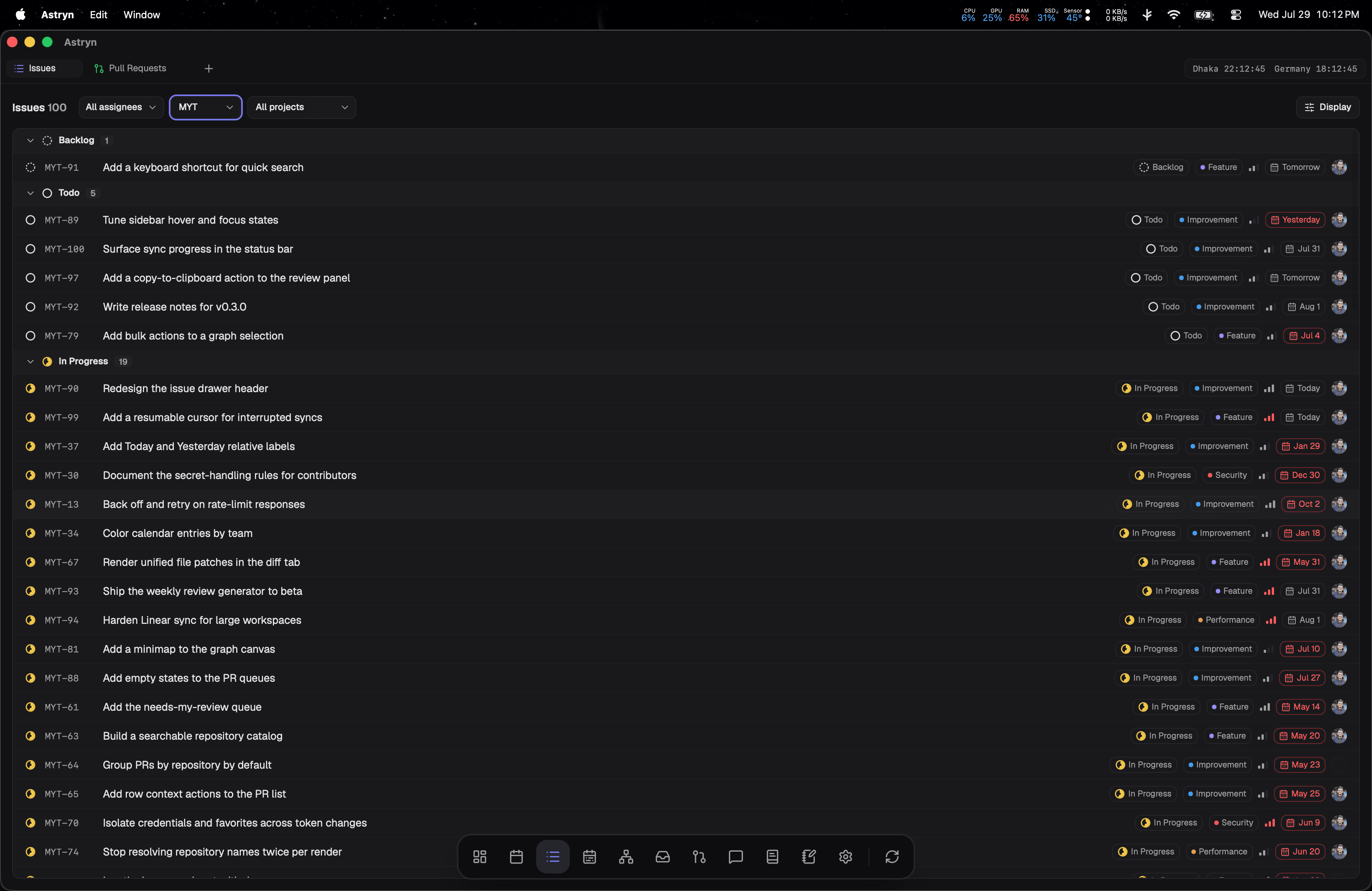Open the plain calendar view in the dock
The height and width of the screenshot is (891, 1372).
pyautogui.click(x=516, y=856)
